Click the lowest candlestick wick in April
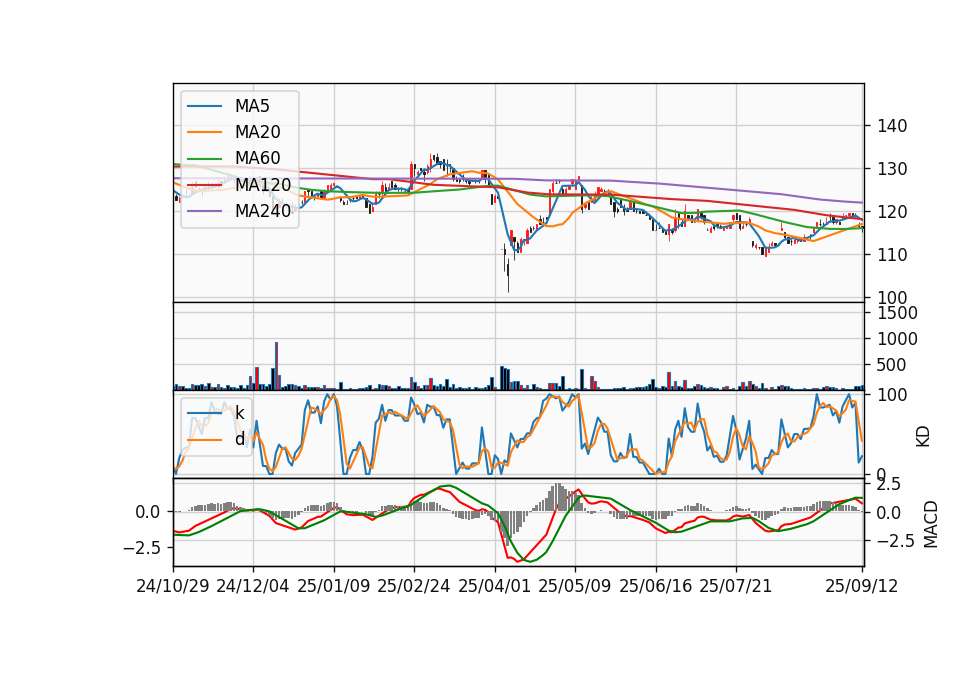This screenshot has width=960, height=690. (509, 277)
